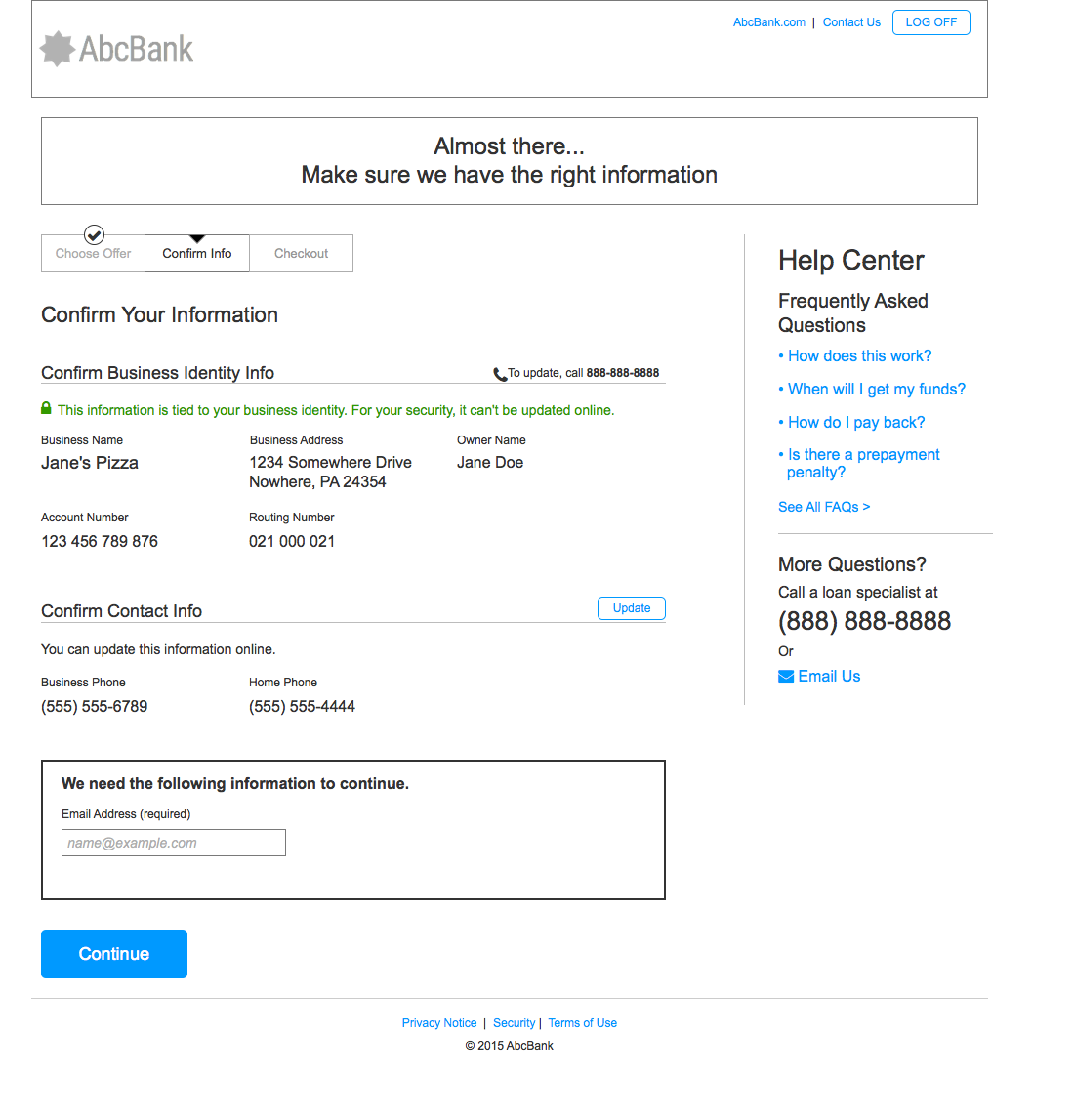Click the AbcBank logo icon
The height and width of the screenshot is (1120, 1074).
pyautogui.click(x=58, y=49)
